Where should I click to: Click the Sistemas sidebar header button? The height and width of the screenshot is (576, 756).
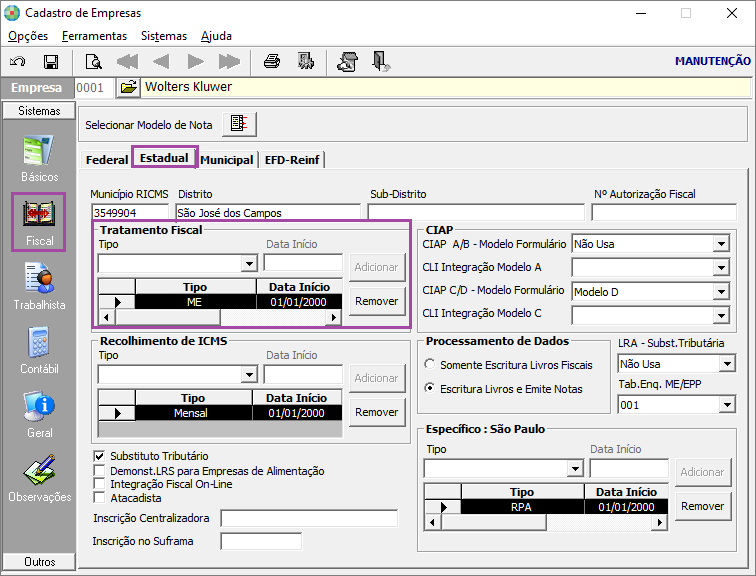click(x=39, y=111)
